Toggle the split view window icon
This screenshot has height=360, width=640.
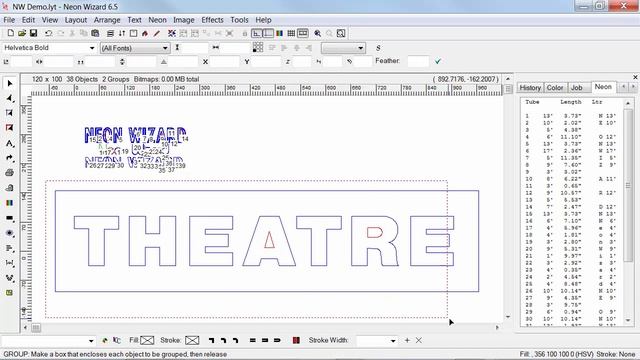(303, 33)
